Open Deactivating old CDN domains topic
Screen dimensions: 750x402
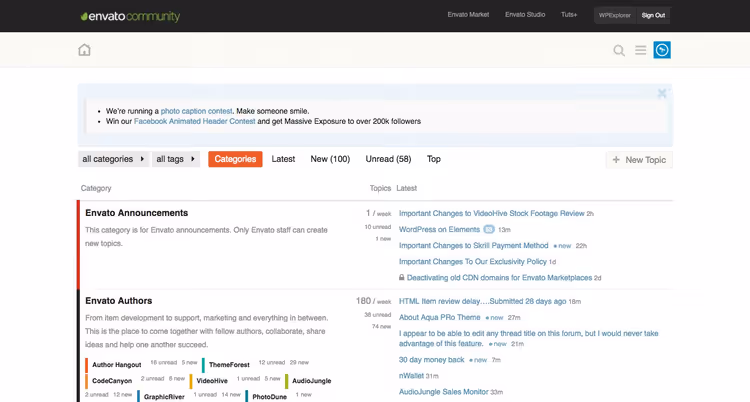click(x=499, y=278)
